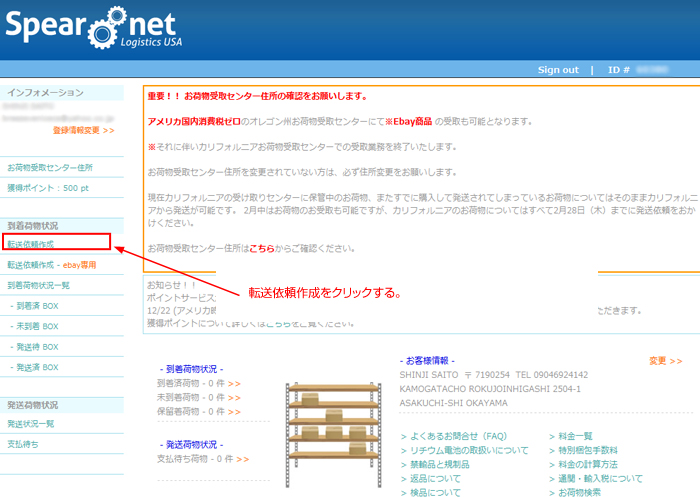Open お荷物受取センター住所 in sidebar

pos(50,167)
